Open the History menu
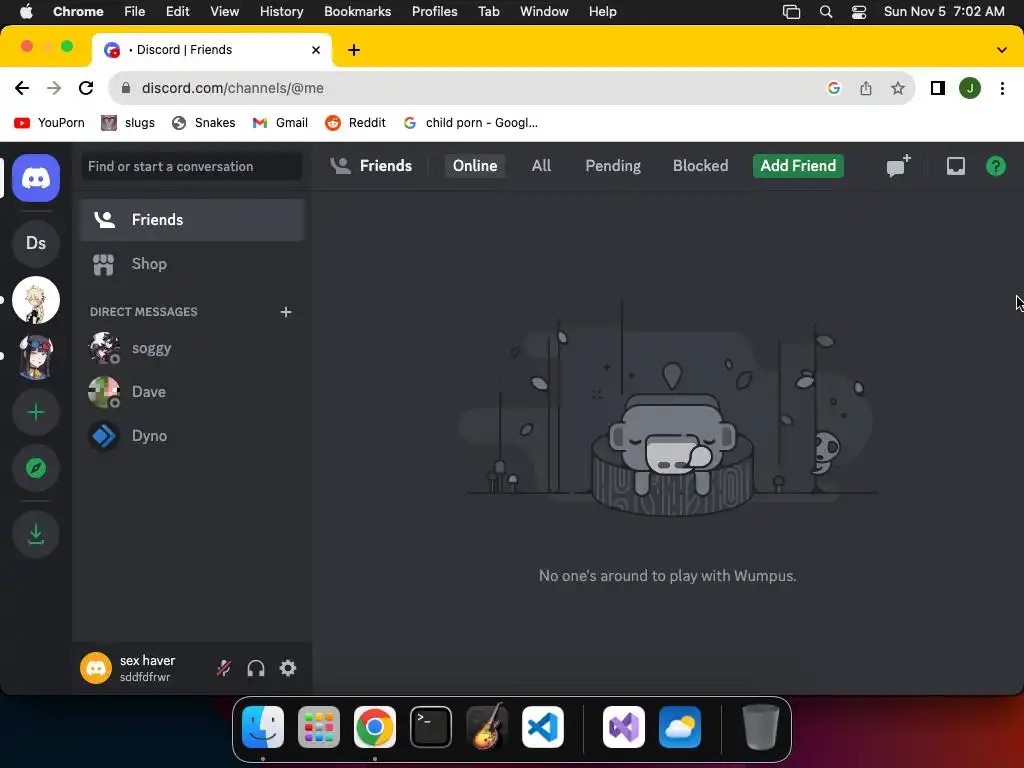1024x768 pixels. click(x=281, y=12)
